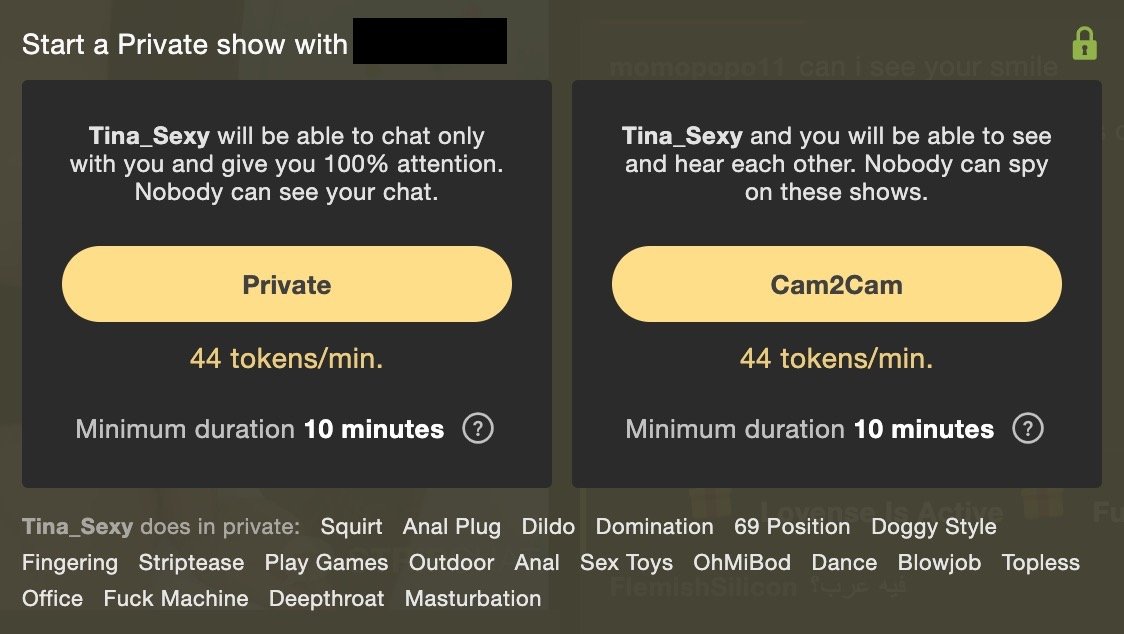Select the Domination tag
Screen dimensions: 1124x634
pos(654,526)
